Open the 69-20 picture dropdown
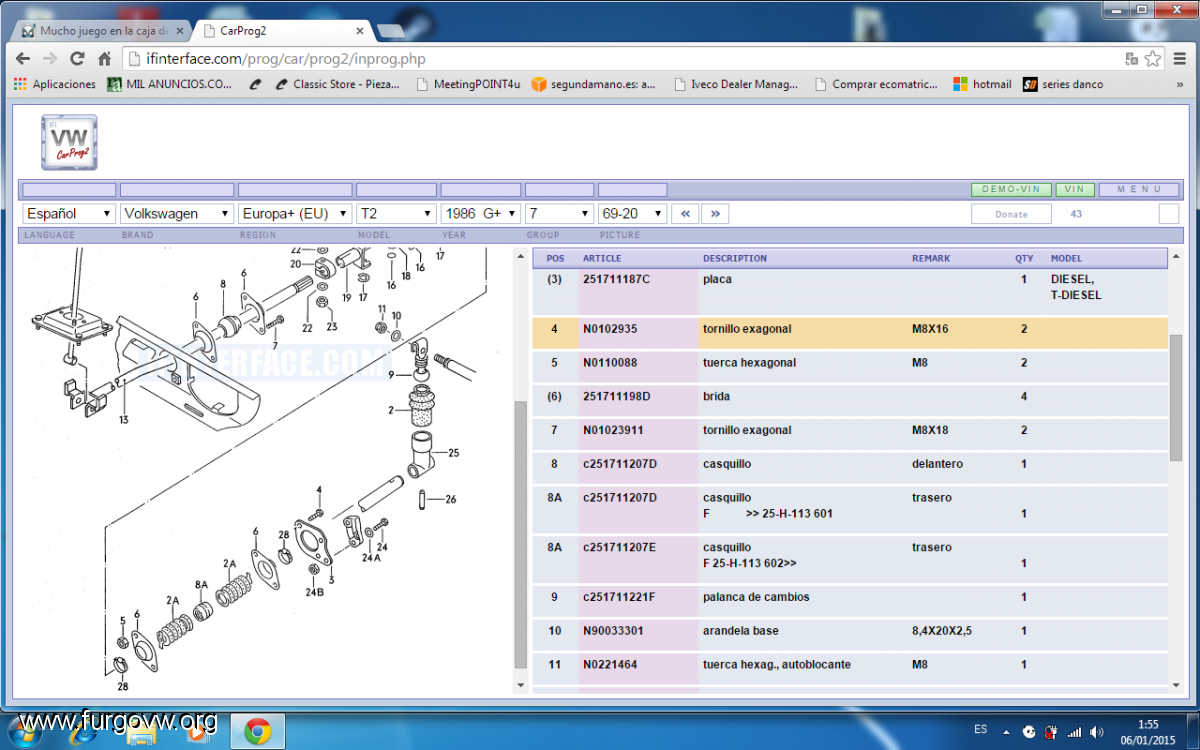The image size is (1200, 750). (x=632, y=214)
